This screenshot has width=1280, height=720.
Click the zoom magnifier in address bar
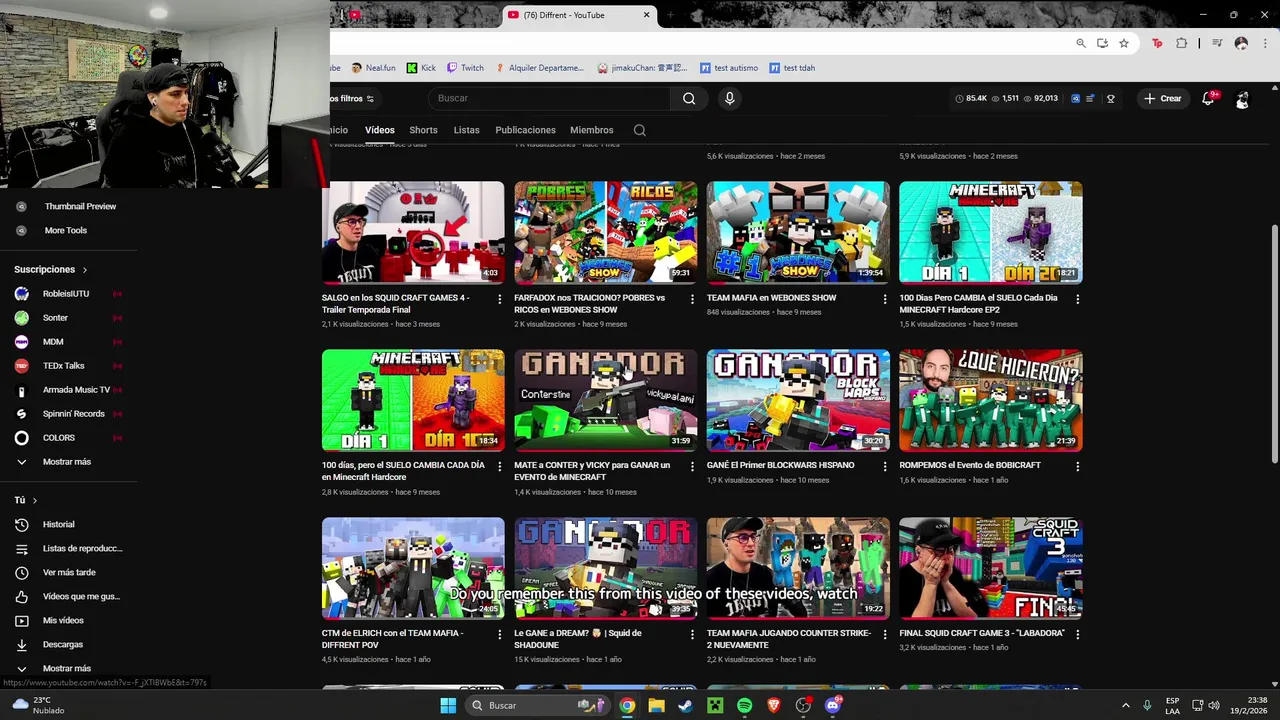(1081, 43)
